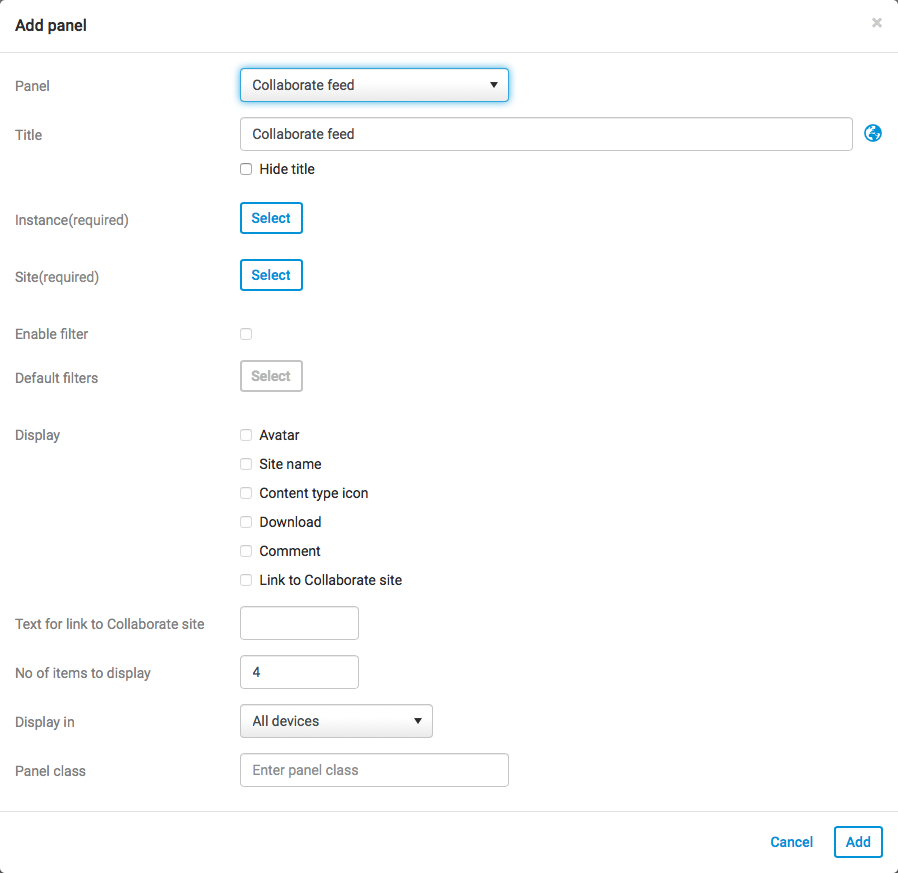Click the Panel class input field
The image size is (898, 873).
[x=374, y=770]
